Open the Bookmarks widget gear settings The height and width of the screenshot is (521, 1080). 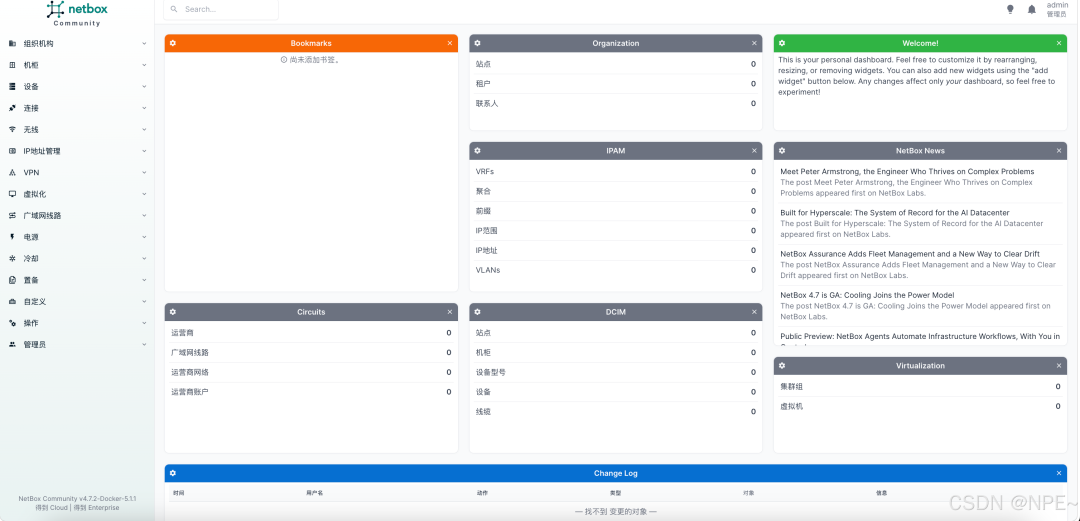(173, 43)
